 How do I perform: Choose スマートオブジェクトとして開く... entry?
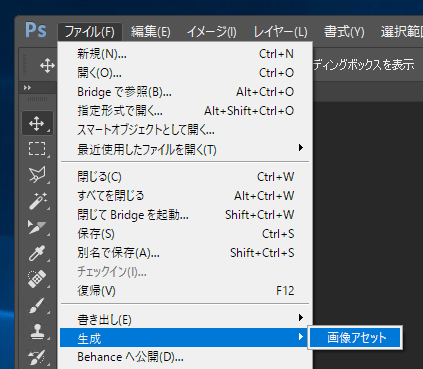click(185, 130)
